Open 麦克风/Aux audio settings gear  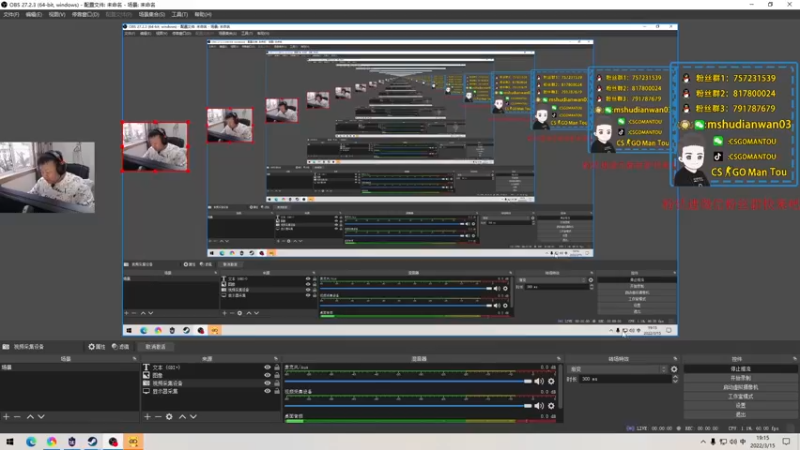pyautogui.click(x=551, y=381)
